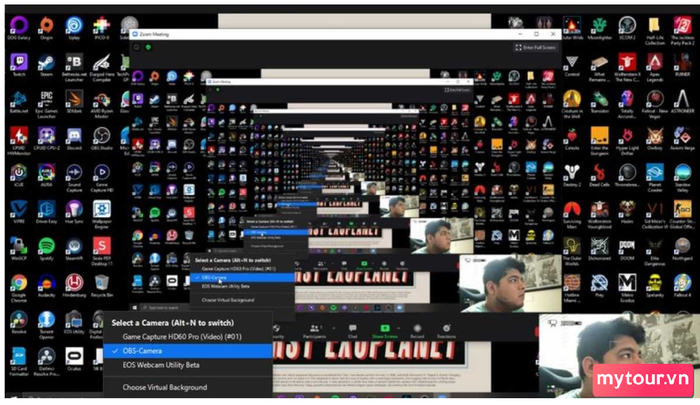Select the Hindenburg desktop shortcut
700x405 pixels.
pos(74,286)
